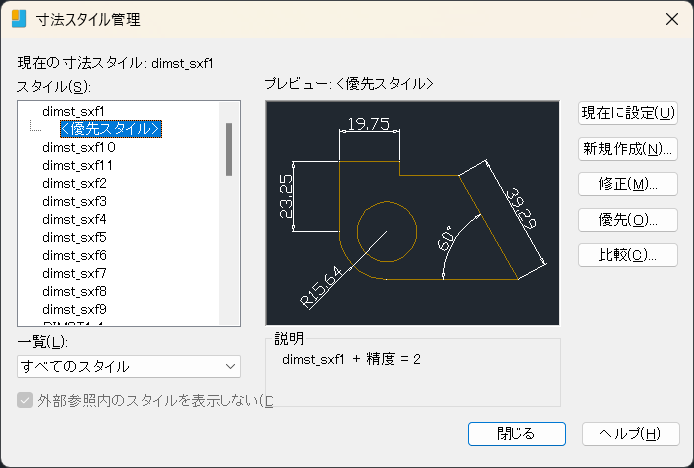Screen dimensions: 694x468
Task: Open help via ヘルプ(H)
Action: click(x=630, y=433)
